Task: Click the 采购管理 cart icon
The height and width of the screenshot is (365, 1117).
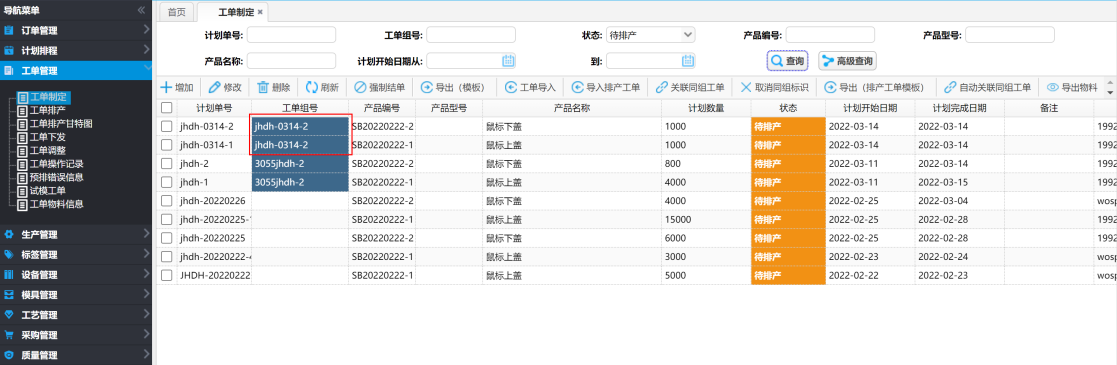Action: click(x=9, y=334)
